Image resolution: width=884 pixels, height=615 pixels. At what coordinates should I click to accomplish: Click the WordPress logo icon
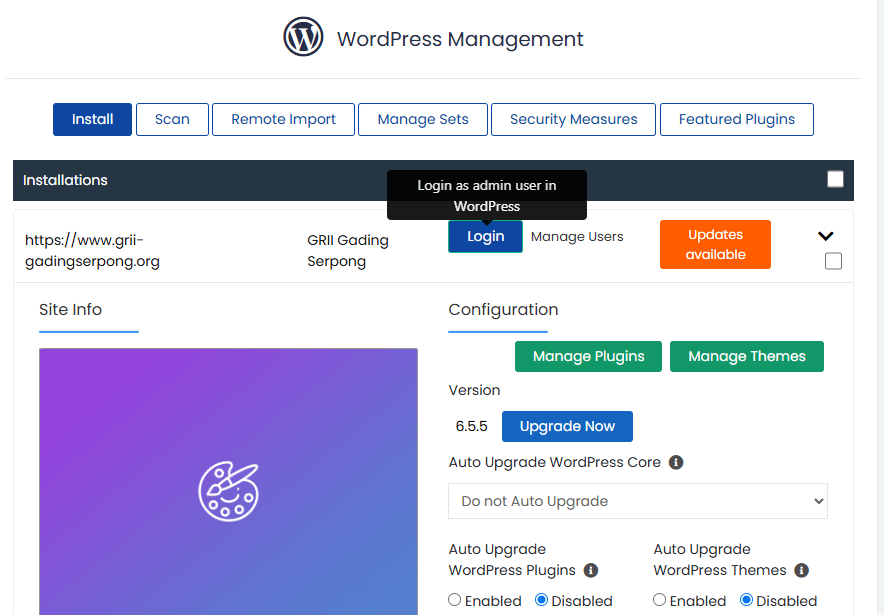pyautogui.click(x=303, y=37)
